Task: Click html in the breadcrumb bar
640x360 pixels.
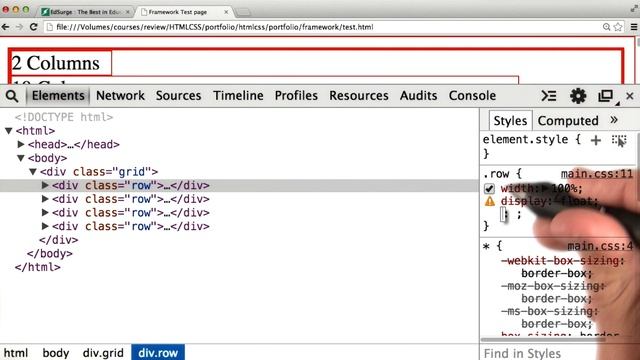Action: (x=16, y=353)
